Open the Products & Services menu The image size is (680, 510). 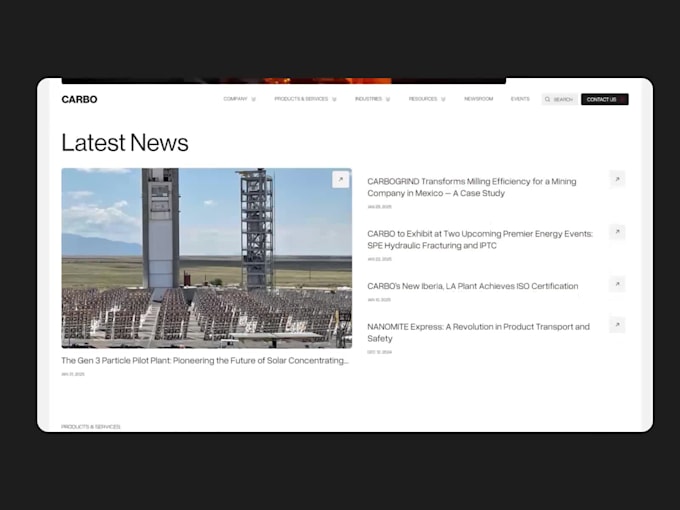click(301, 99)
